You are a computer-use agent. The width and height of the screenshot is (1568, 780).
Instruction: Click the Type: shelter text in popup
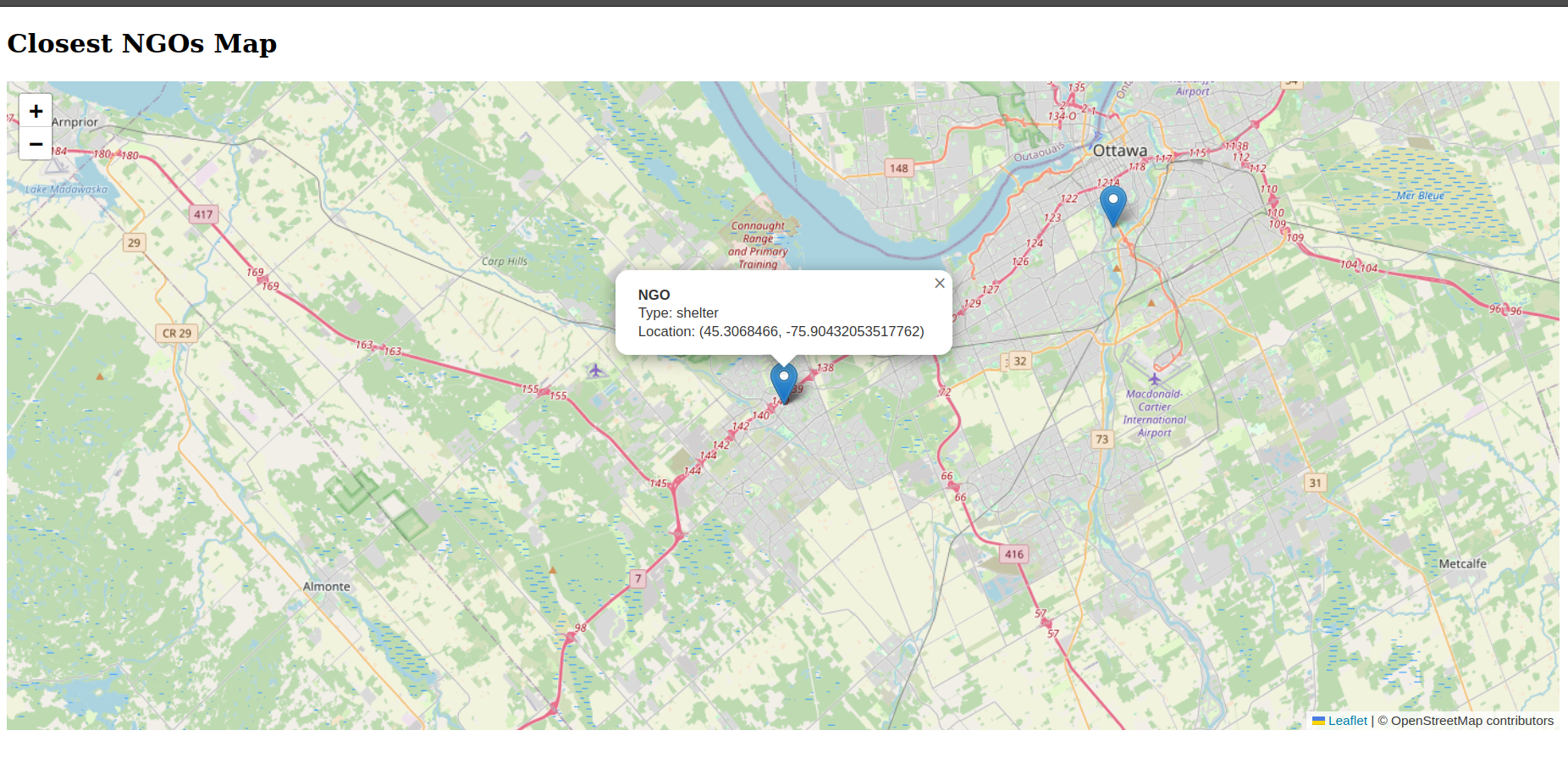tap(678, 313)
